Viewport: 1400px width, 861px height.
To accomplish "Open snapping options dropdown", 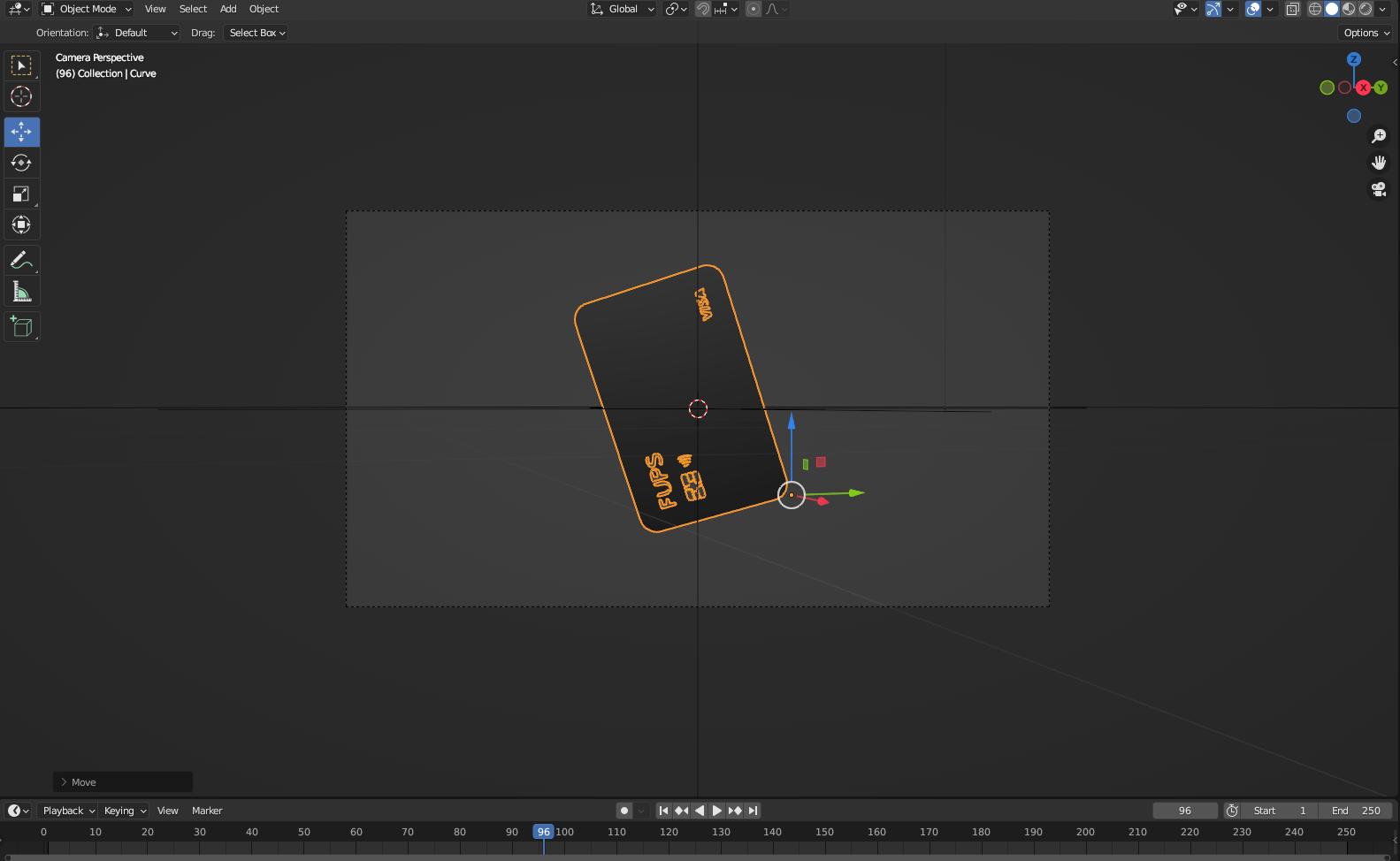I will 726,9.
